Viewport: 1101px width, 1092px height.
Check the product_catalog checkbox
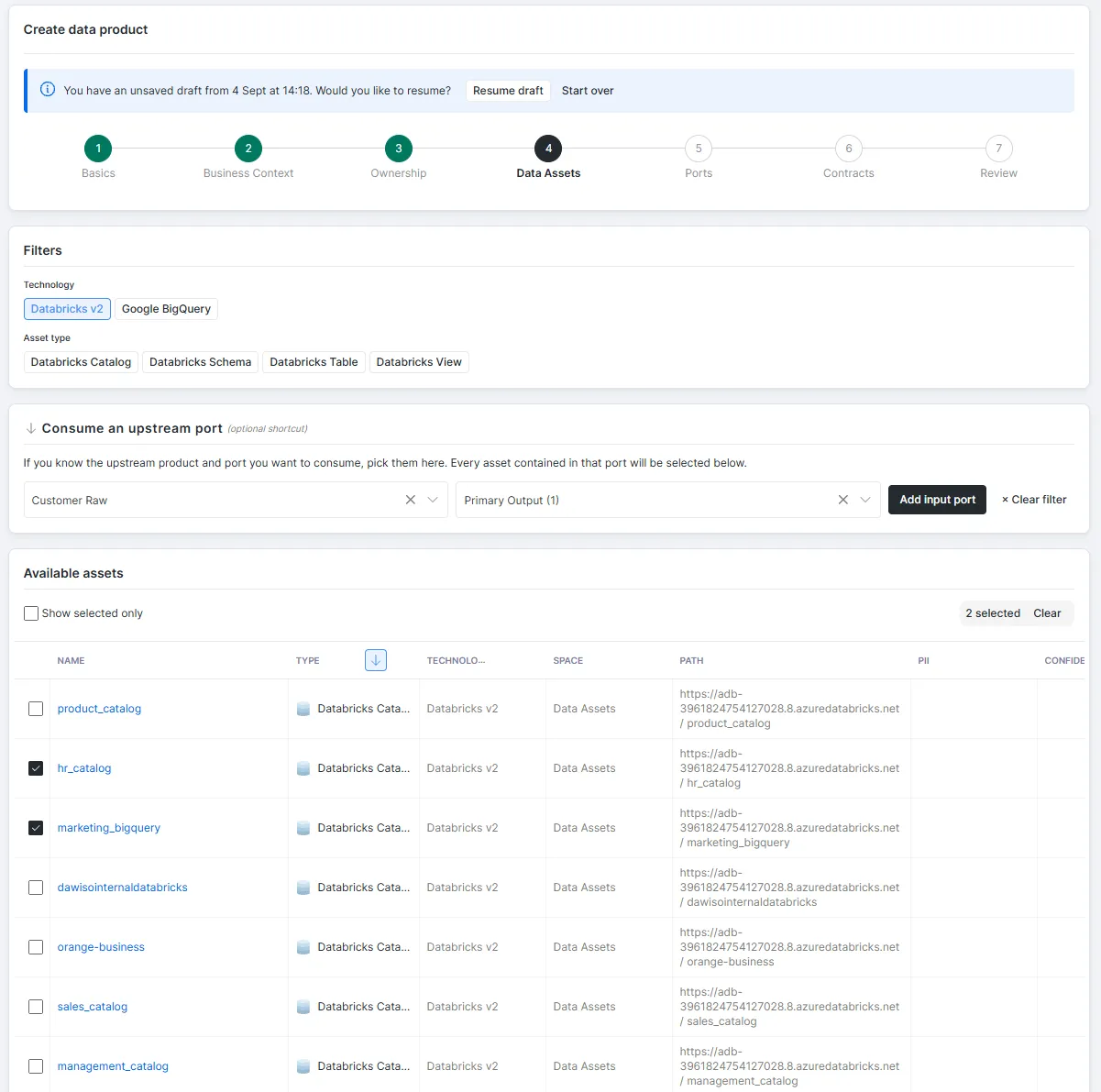point(36,709)
